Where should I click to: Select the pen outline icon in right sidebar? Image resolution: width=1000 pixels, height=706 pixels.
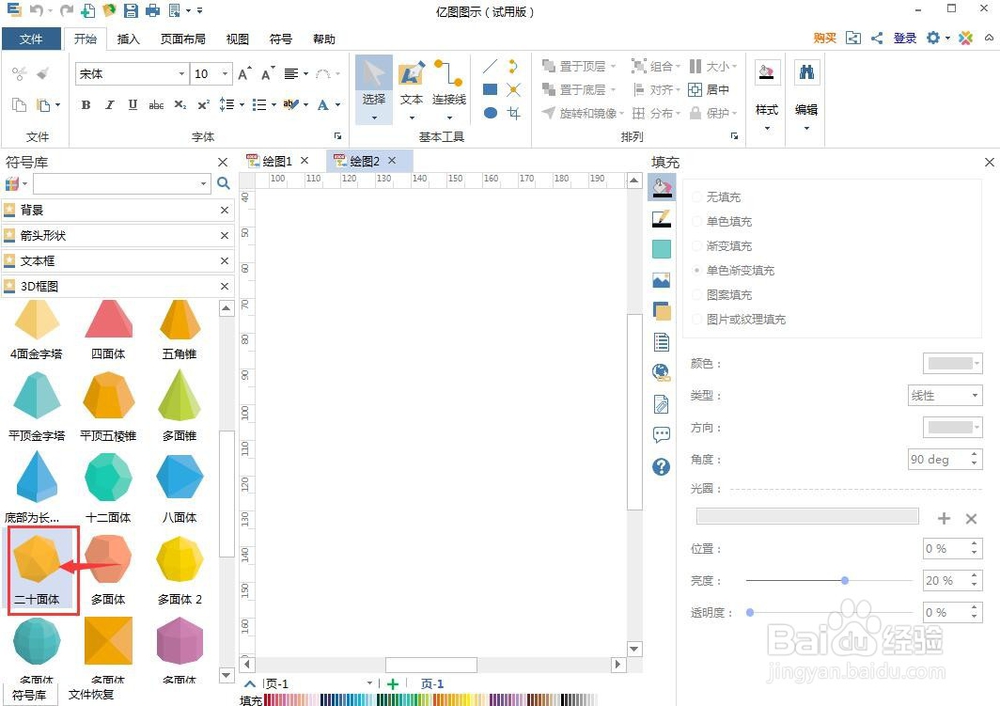660,217
